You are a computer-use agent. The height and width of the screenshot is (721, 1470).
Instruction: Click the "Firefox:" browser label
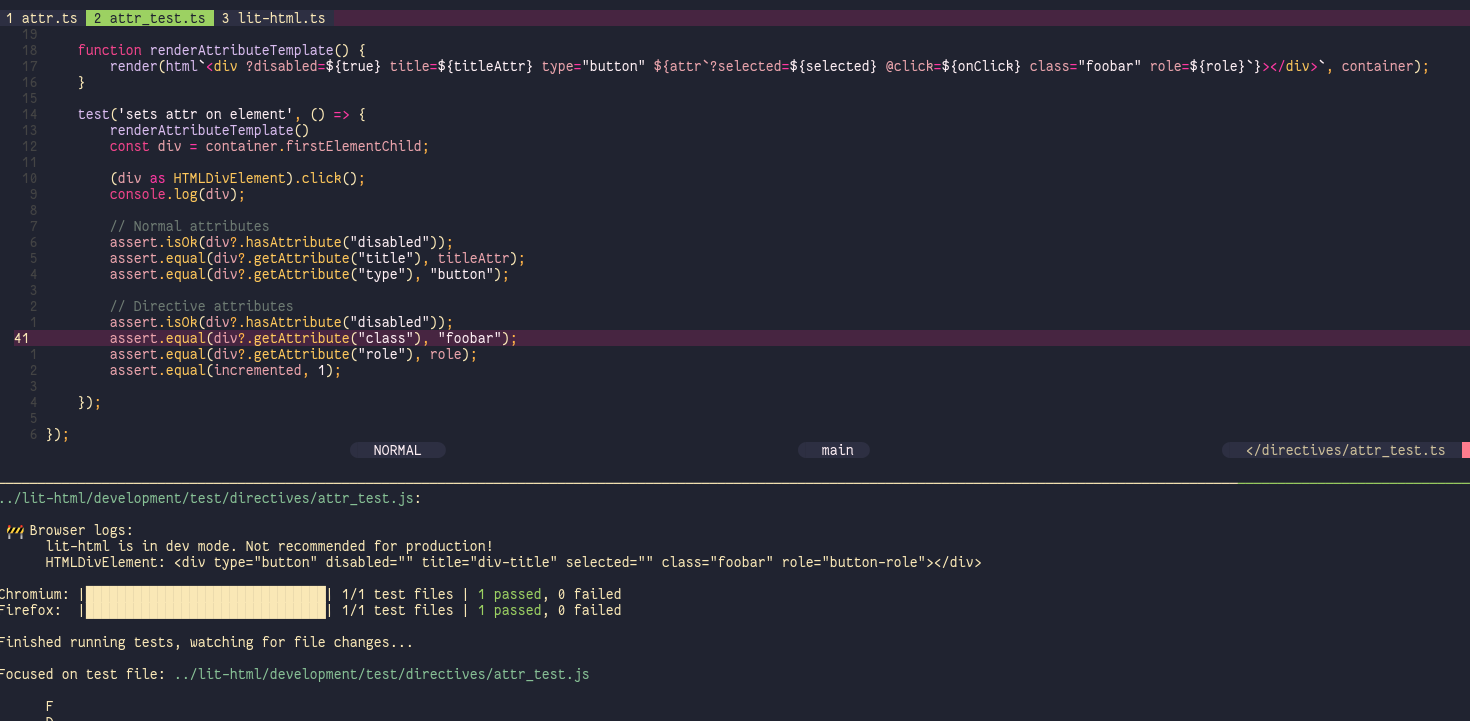pyautogui.click(x=30, y=610)
